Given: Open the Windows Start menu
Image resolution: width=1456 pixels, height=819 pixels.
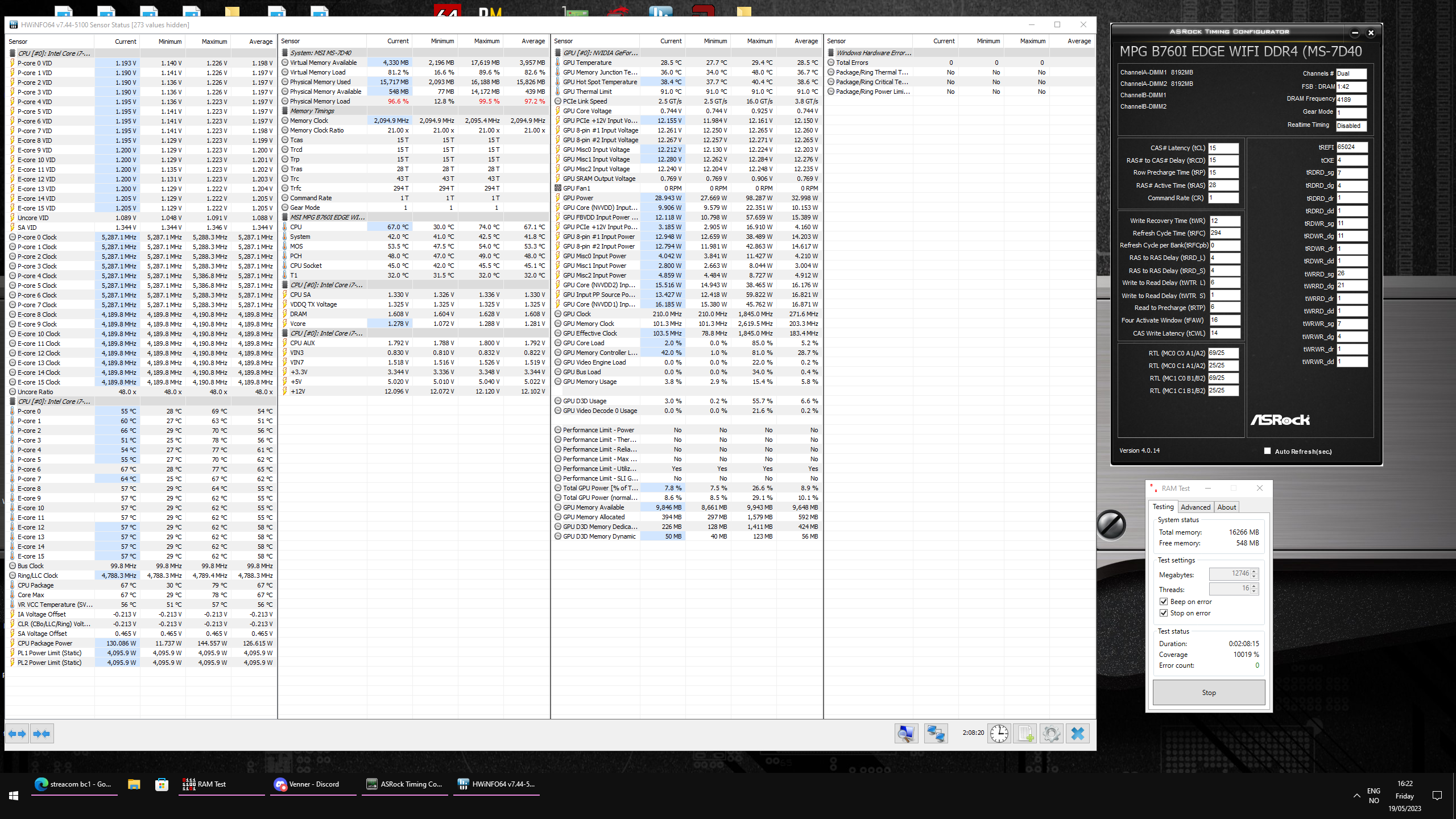Looking at the screenshot, I should 14,796.
